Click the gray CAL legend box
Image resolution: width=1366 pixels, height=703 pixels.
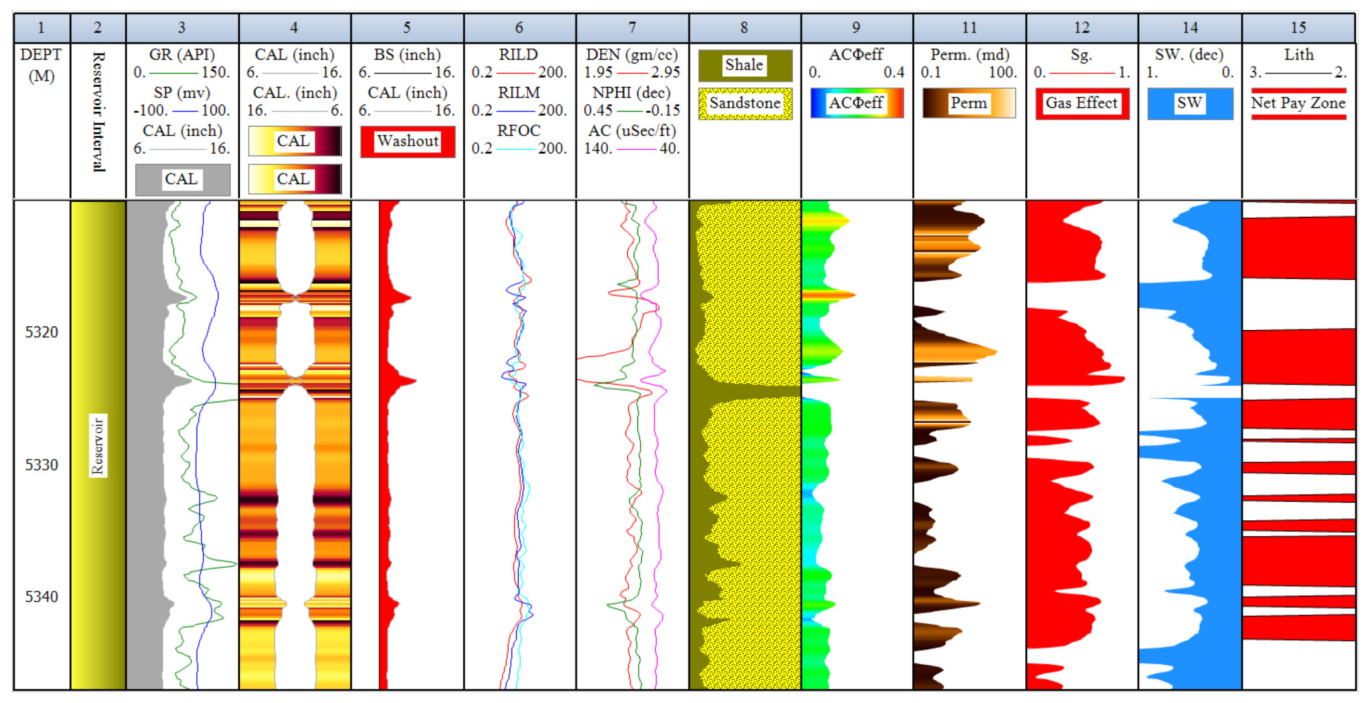(183, 180)
